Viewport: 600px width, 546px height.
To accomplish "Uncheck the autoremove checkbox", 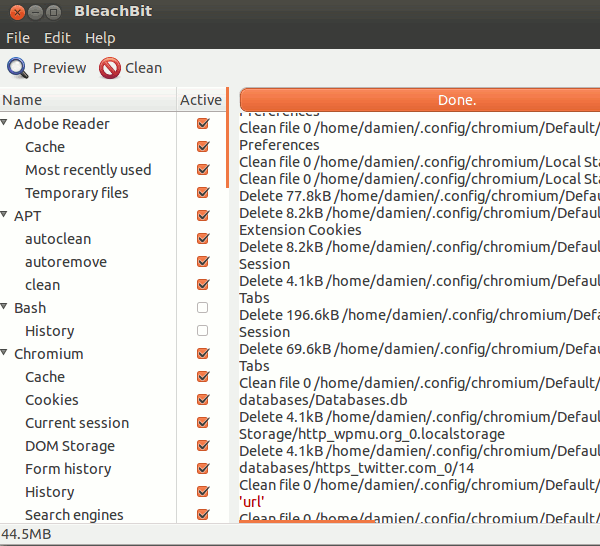I will [x=203, y=262].
